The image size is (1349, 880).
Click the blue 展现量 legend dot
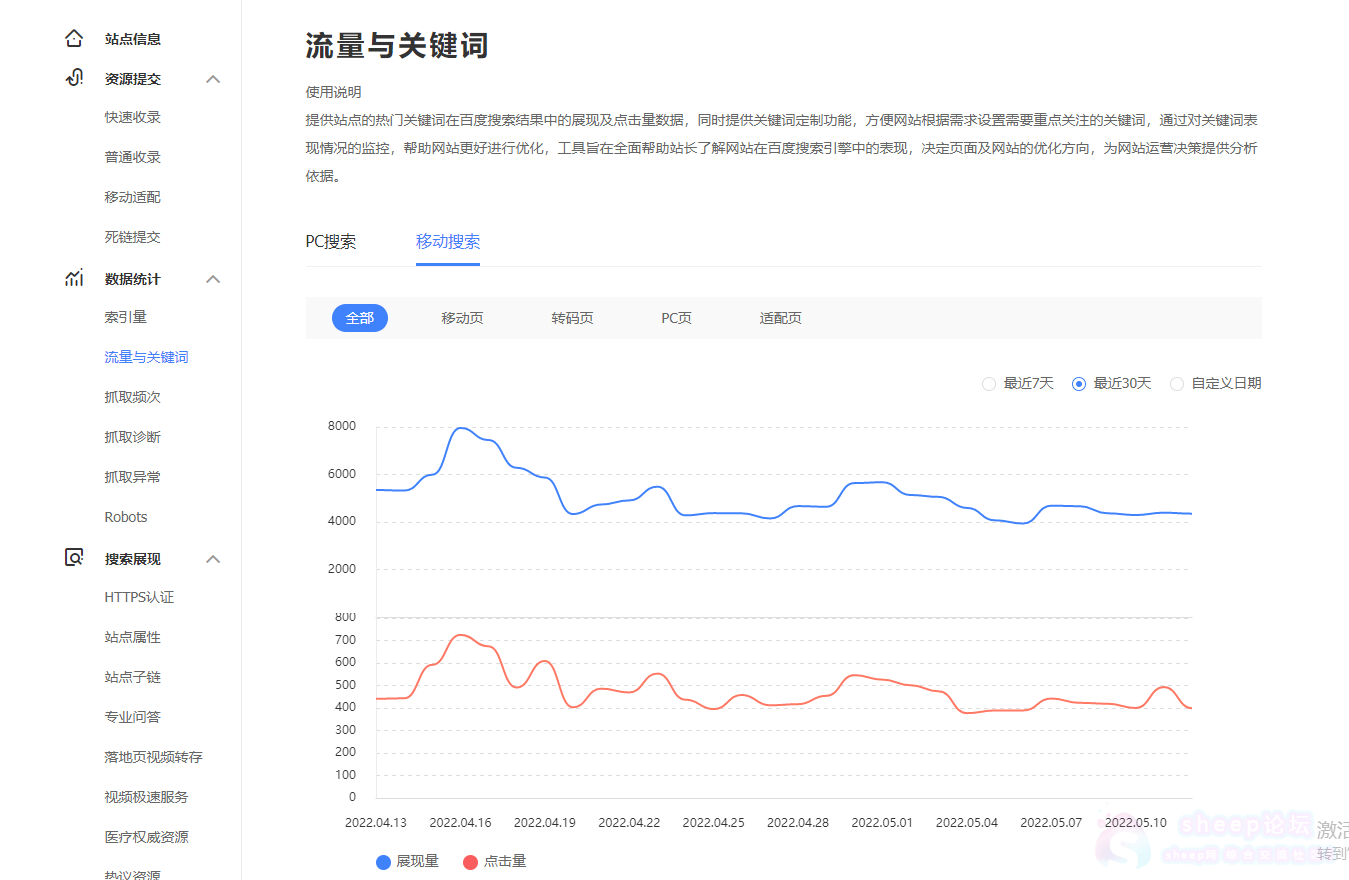[x=382, y=861]
